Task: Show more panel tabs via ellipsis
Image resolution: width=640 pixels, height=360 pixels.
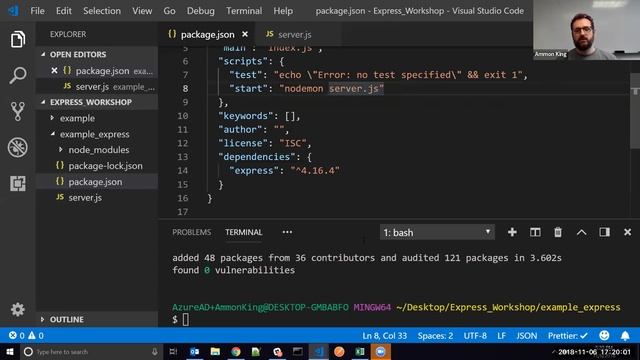Action: click(287, 232)
